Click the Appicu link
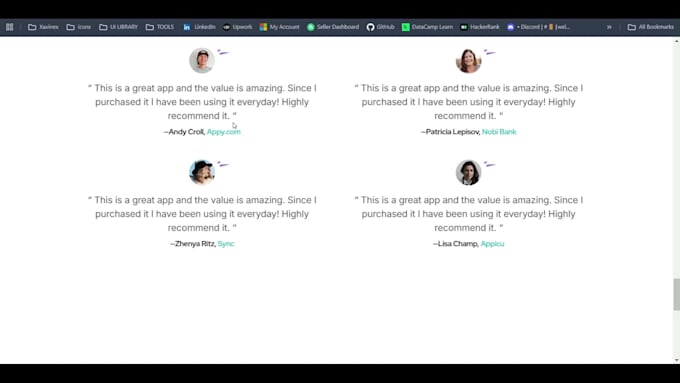This screenshot has width=680, height=383. pos(492,244)
